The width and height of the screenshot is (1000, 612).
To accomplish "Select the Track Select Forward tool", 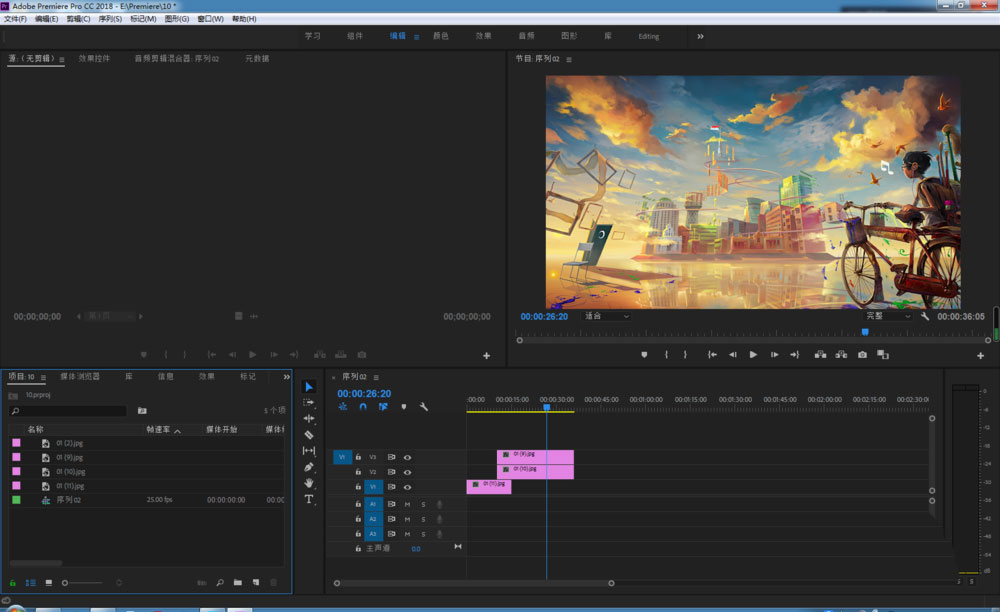I will pos(309,402).
